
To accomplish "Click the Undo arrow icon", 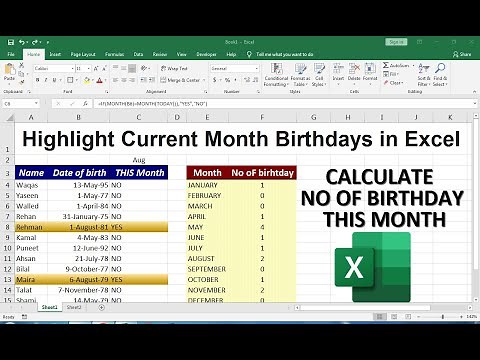I will pyautogui.click(x=22, y=42).
